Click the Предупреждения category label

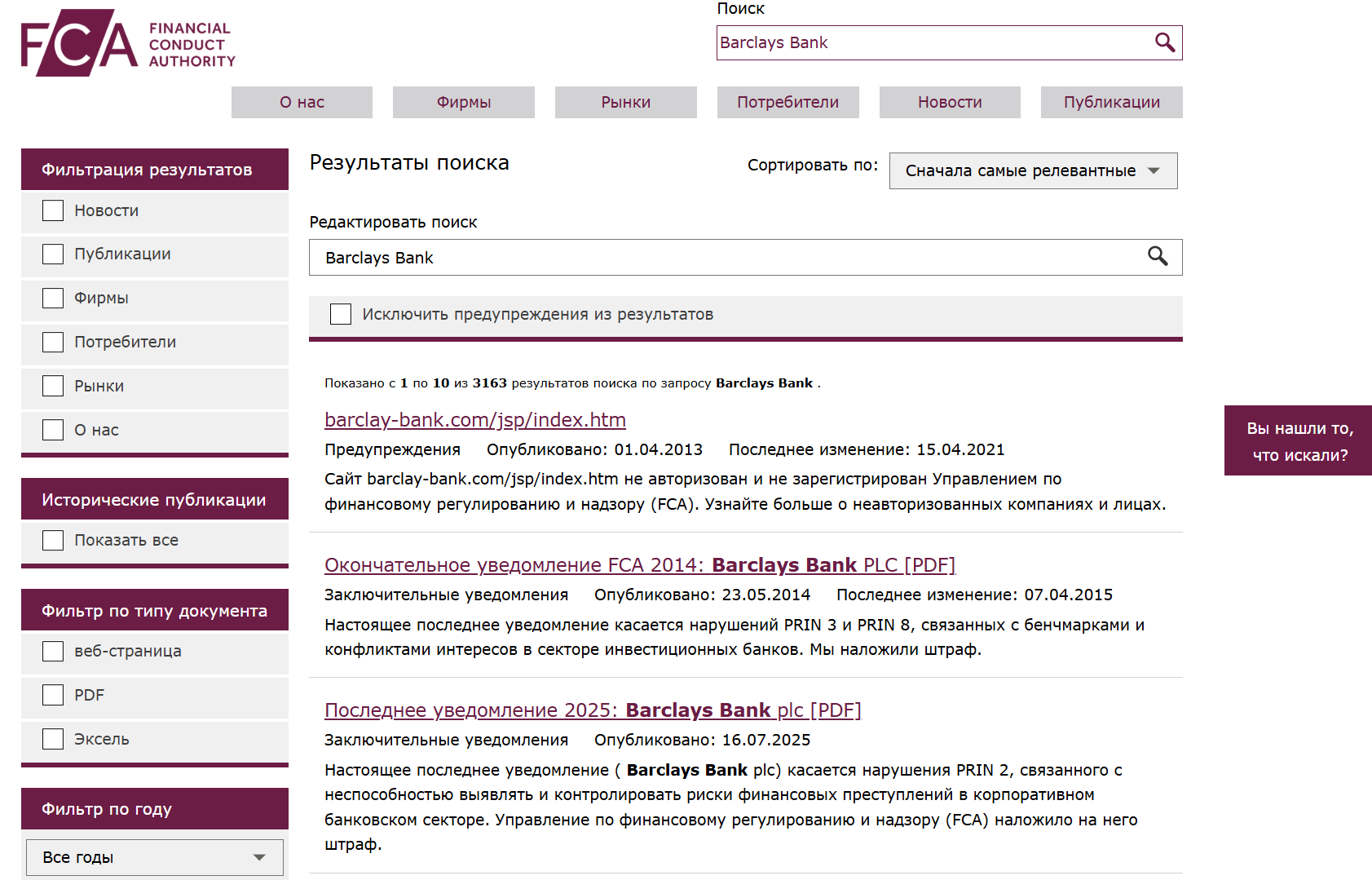392,449
